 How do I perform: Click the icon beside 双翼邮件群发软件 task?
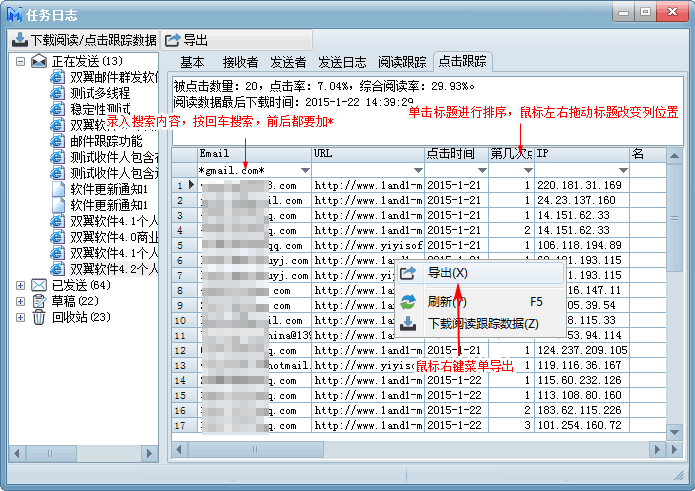tap(58, 77)
